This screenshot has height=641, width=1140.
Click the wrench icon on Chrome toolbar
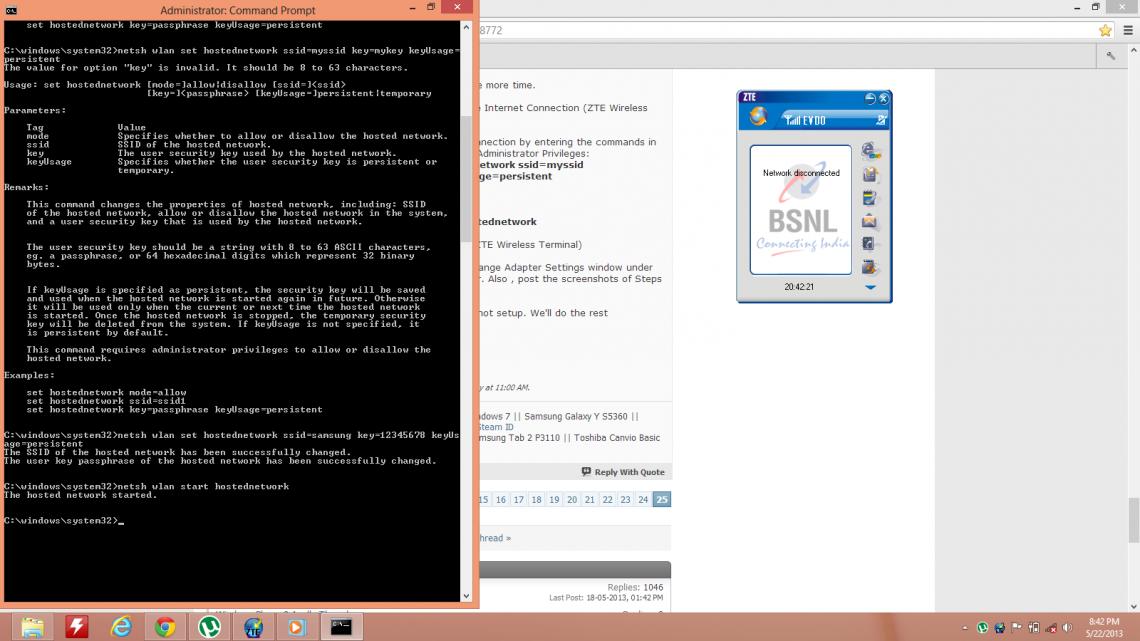1111,57
